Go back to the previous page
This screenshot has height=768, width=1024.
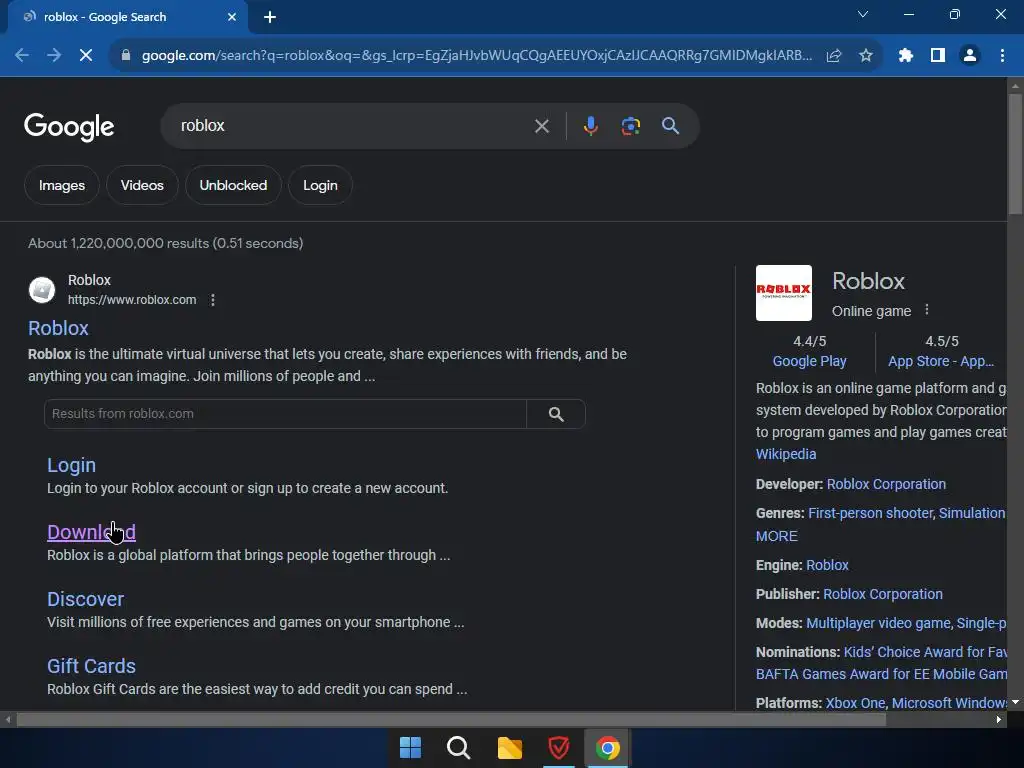22,56
